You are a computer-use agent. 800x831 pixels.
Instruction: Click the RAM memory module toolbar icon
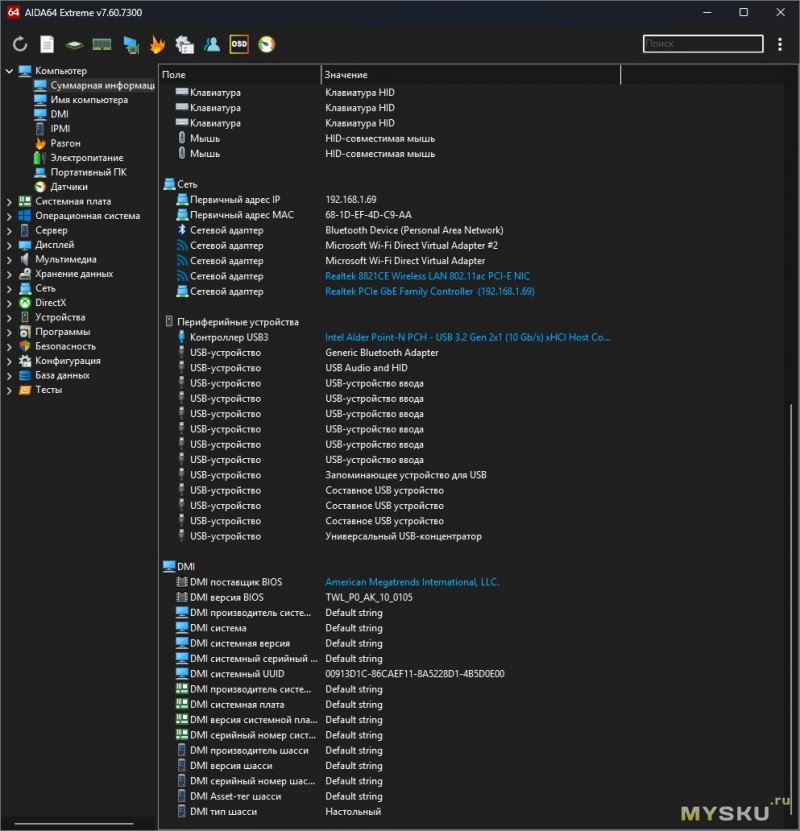(102, 45)
